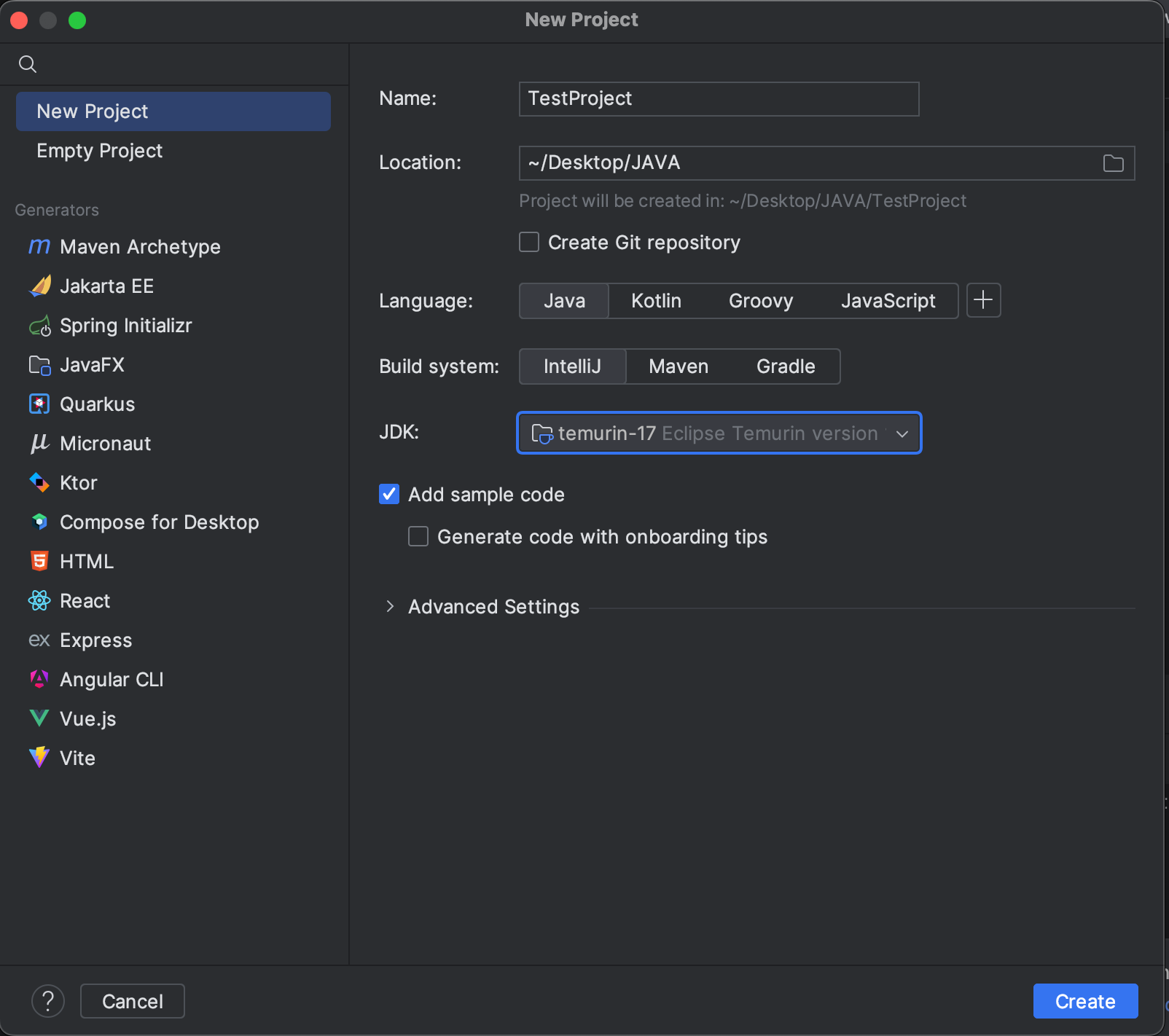Click the New Project window title
Screen dimensions: 1169x1036
pos(582,20)
